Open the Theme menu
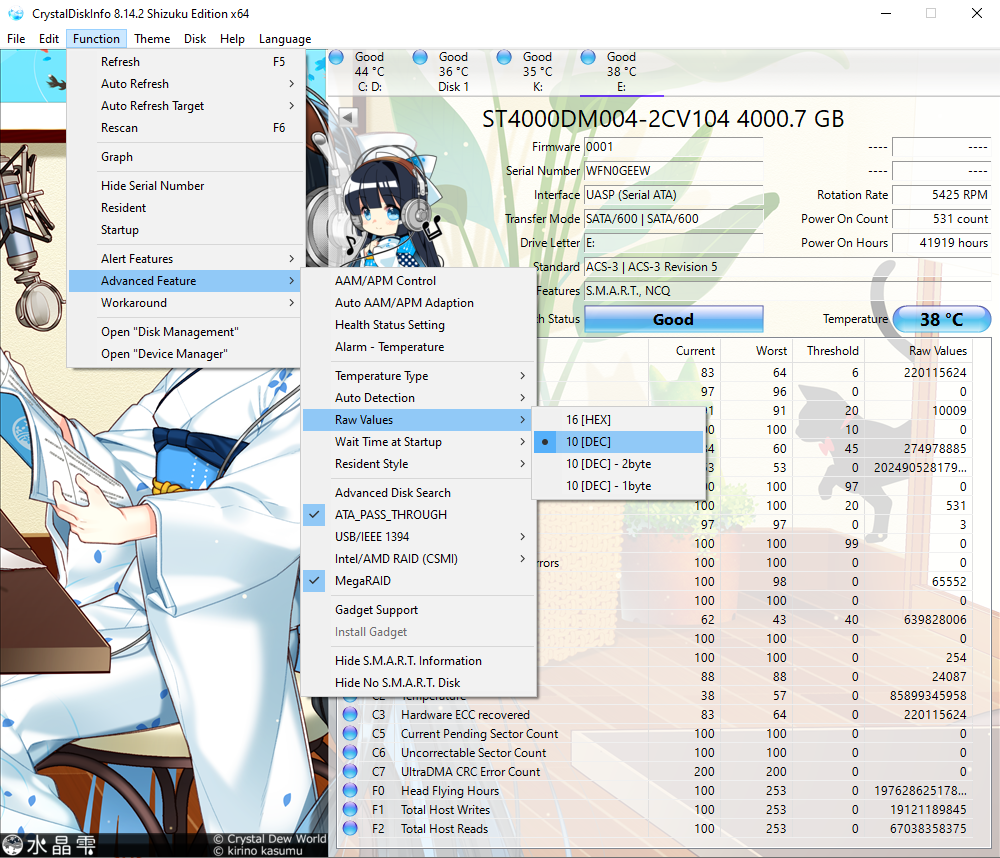Viewport: 1000px width, 858px height. (x=152, y=39)
